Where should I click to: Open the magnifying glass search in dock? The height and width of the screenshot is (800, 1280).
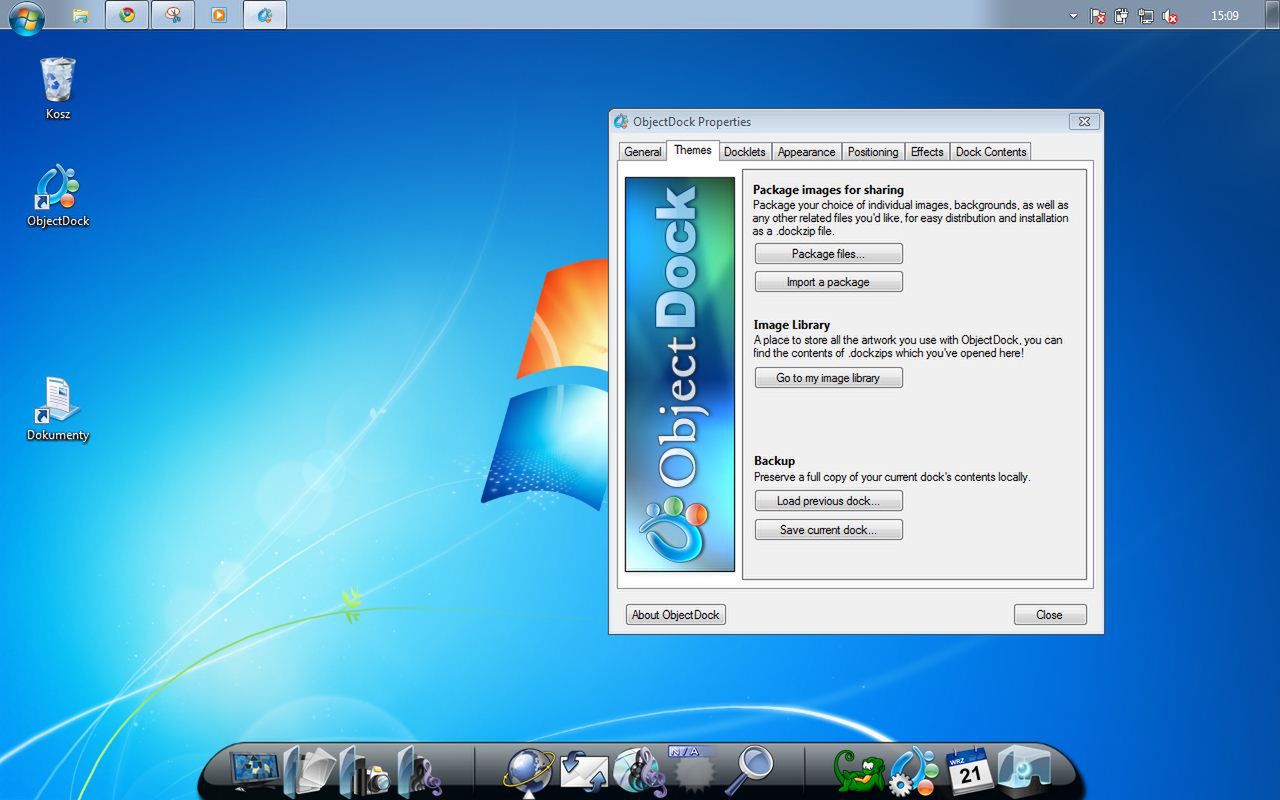click(x=750, y=771)
